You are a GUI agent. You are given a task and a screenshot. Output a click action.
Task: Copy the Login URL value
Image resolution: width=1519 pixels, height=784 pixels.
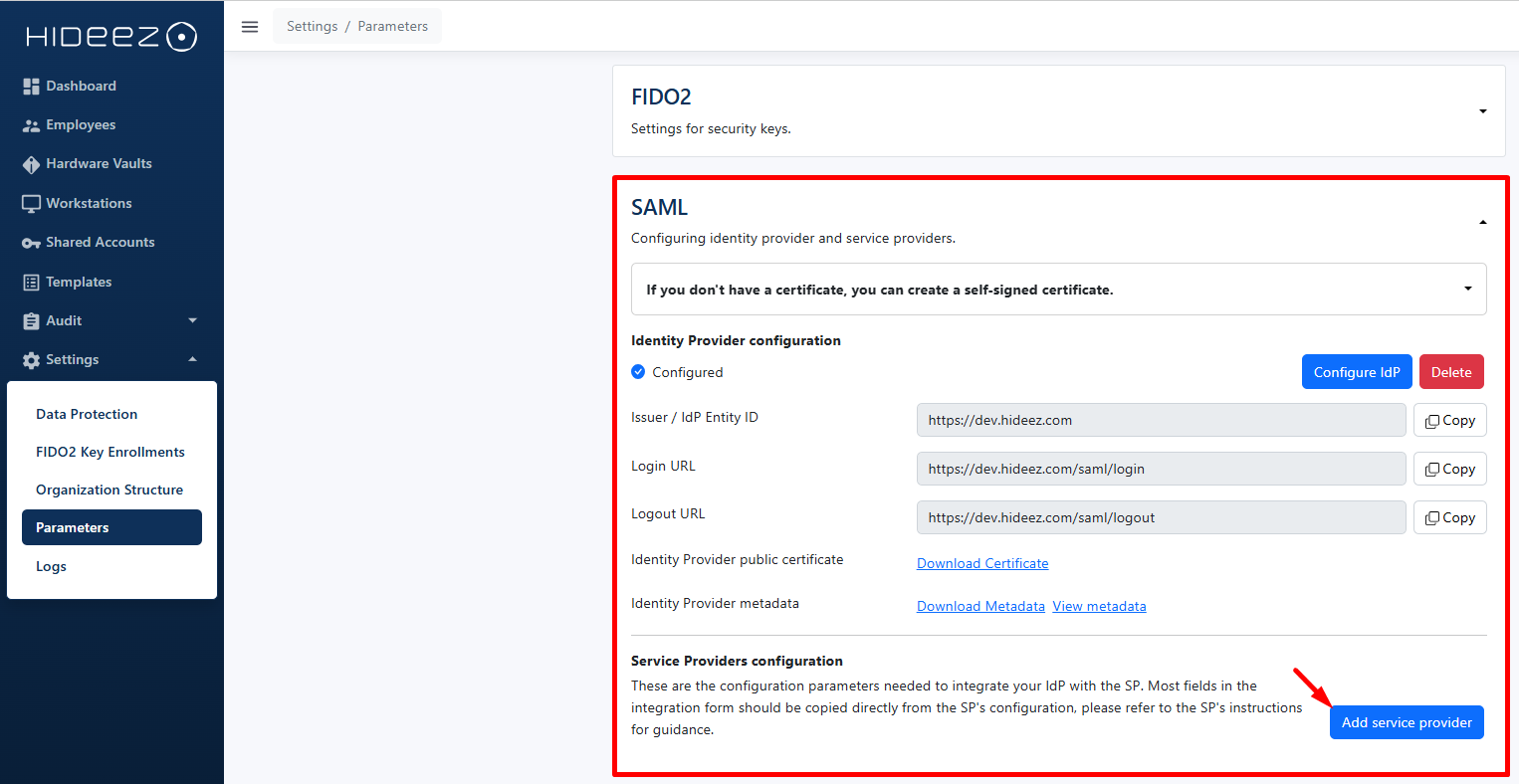pyautogui.click(x=1449, y=469)
